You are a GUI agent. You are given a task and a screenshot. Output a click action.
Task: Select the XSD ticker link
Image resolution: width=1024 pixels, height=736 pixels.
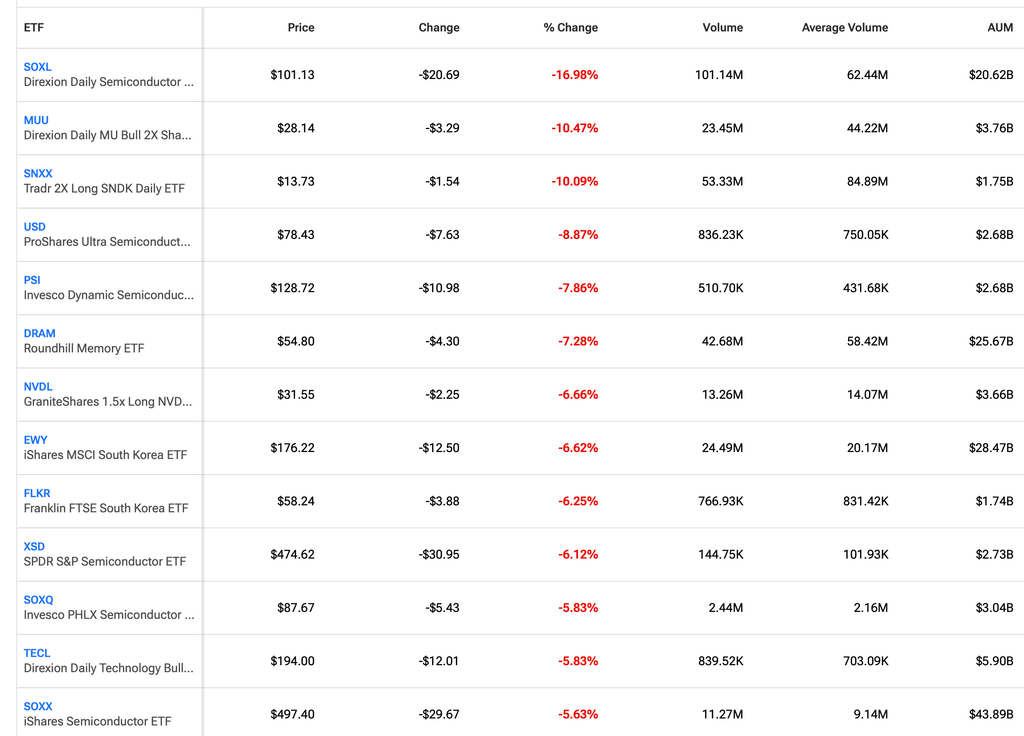click(x=34, y=547)
